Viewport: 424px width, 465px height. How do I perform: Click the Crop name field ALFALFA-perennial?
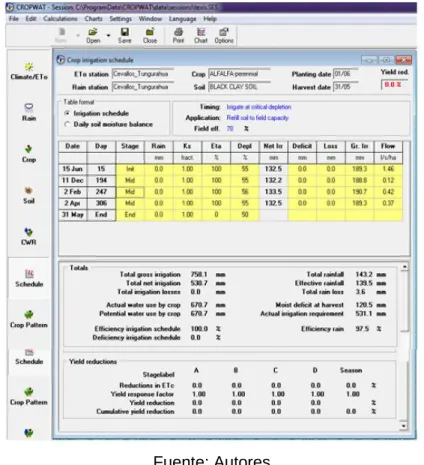[239, 74]
